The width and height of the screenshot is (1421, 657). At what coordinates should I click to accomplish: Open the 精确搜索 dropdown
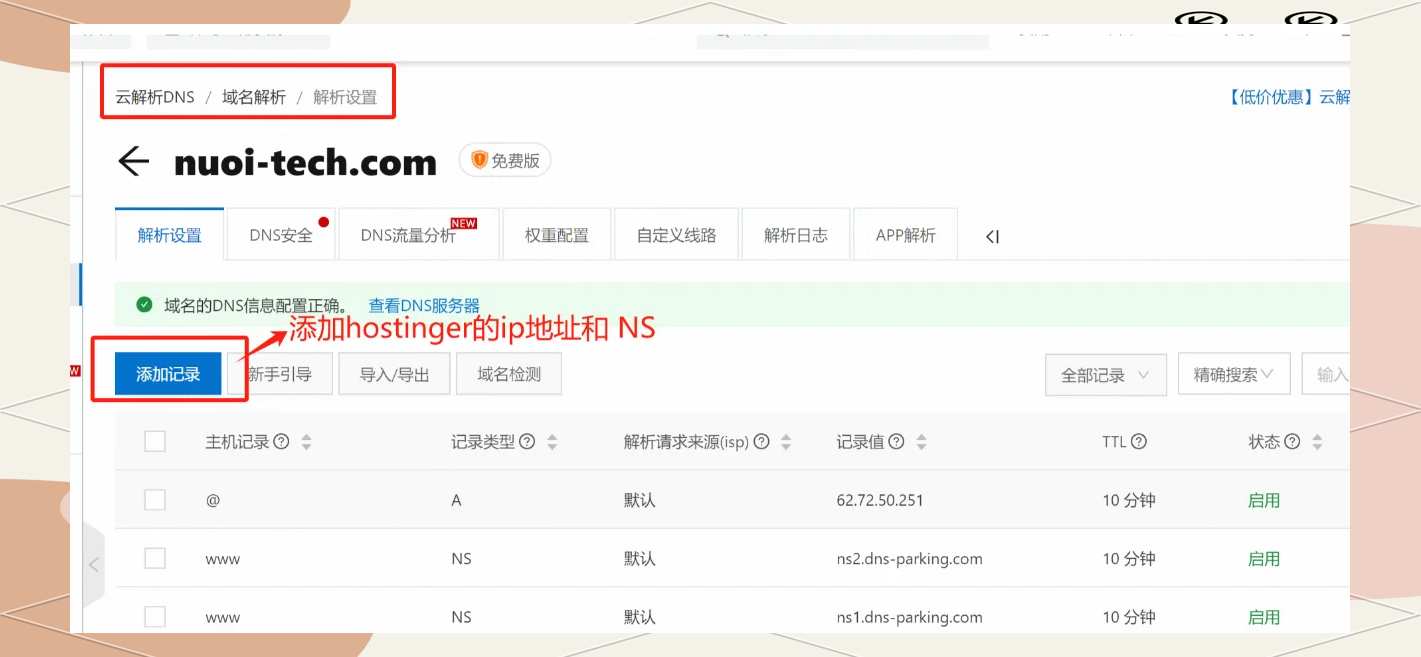(x=1234, y=374)
